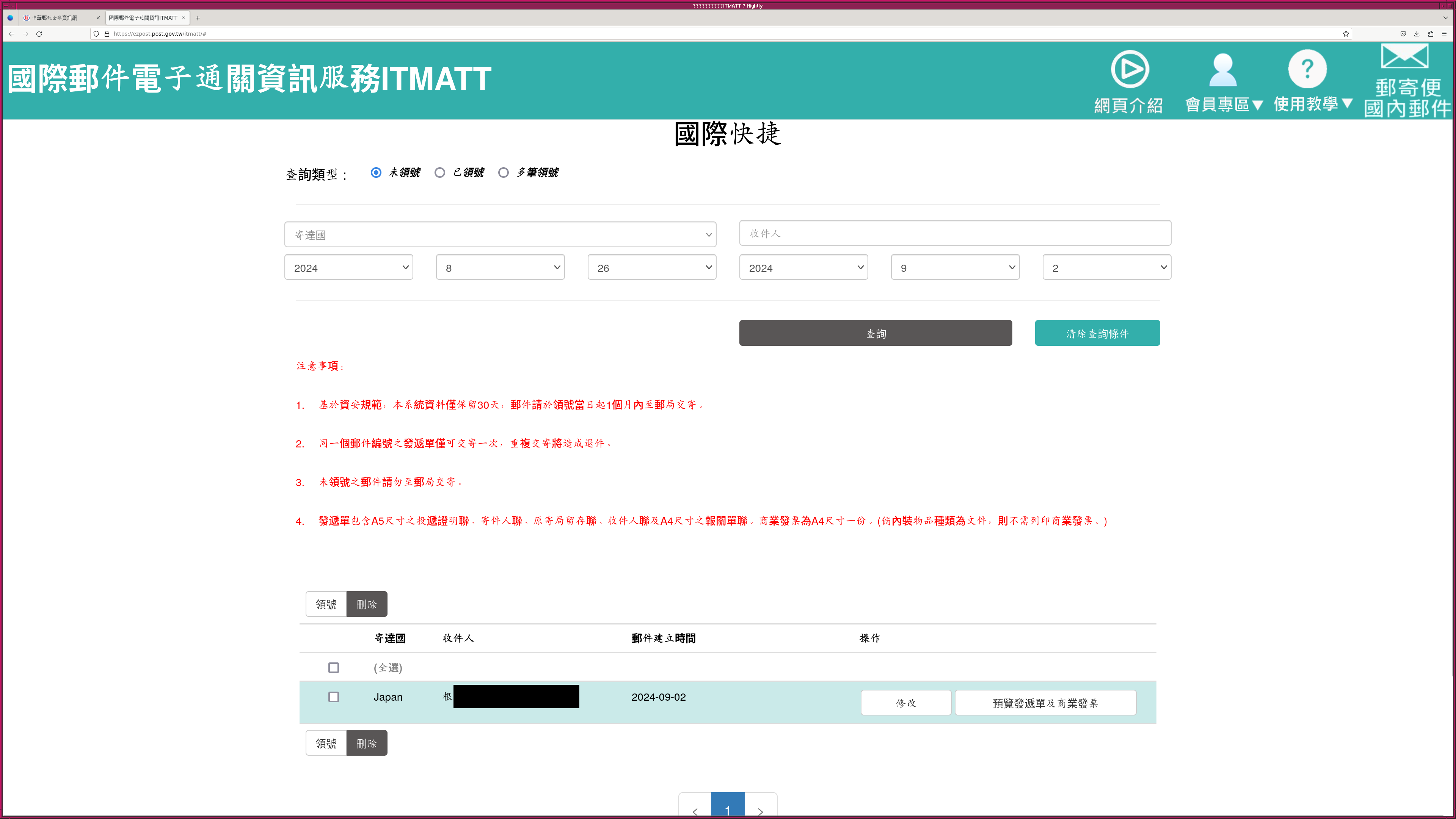Open the 郵寄便國內郵件 envelope icon
1456x819 pixels.
pyautogui.click(x=1404, y=56)
